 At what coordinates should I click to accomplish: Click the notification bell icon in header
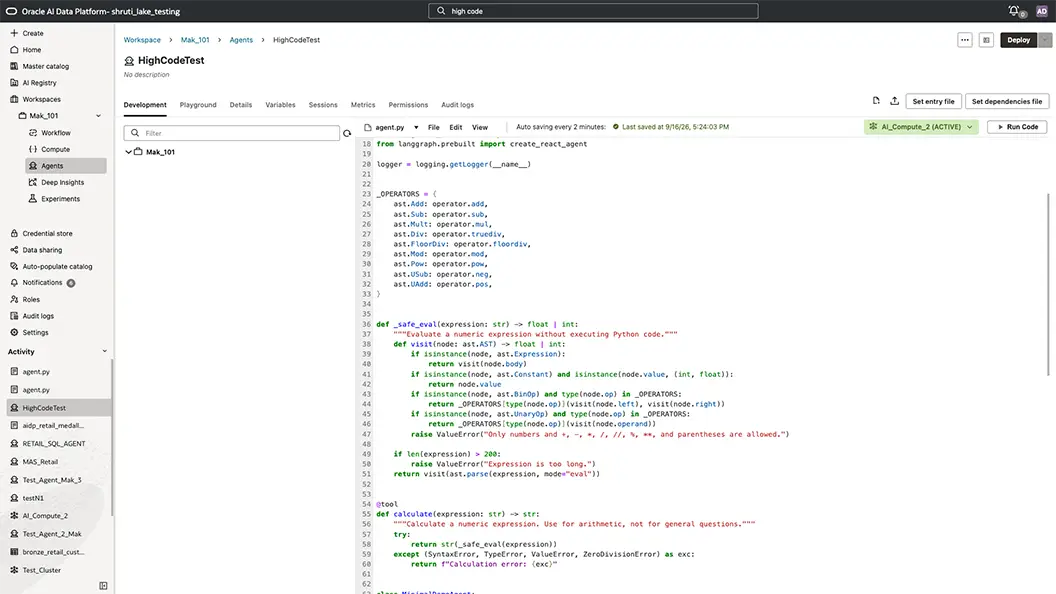tap(1014, 11)
